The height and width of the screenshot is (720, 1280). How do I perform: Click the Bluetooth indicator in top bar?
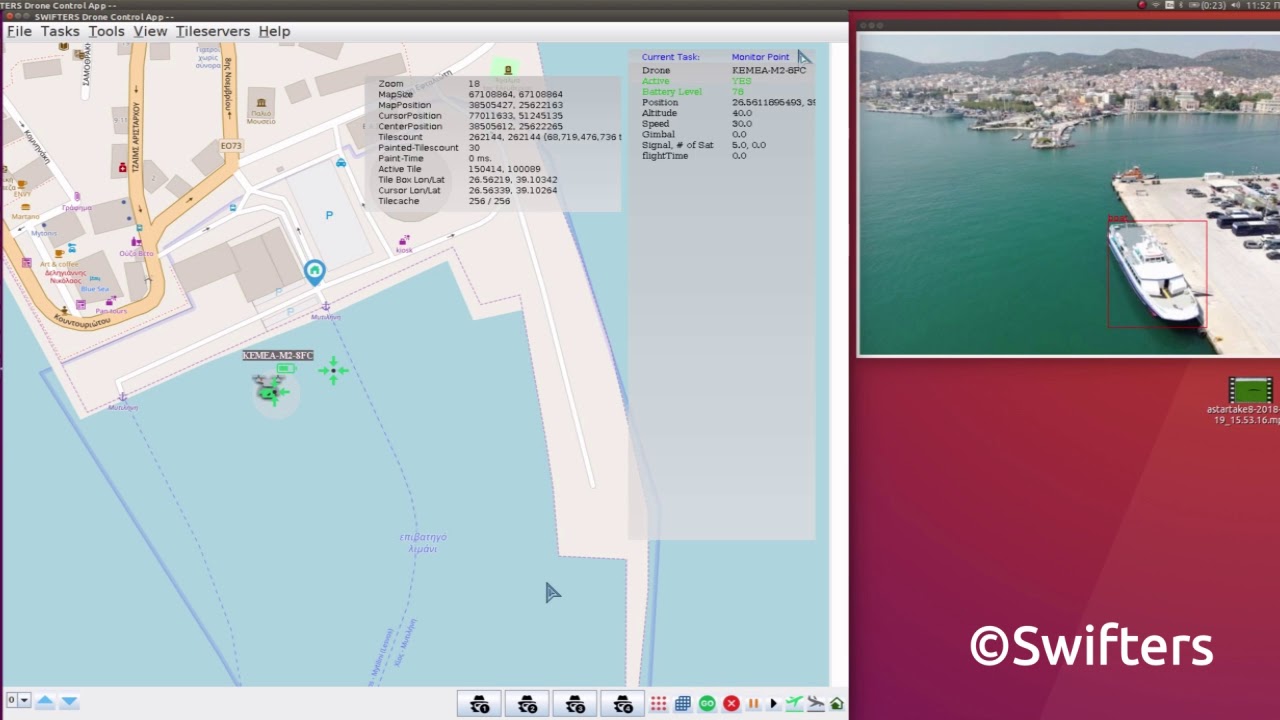point(1180,5)
